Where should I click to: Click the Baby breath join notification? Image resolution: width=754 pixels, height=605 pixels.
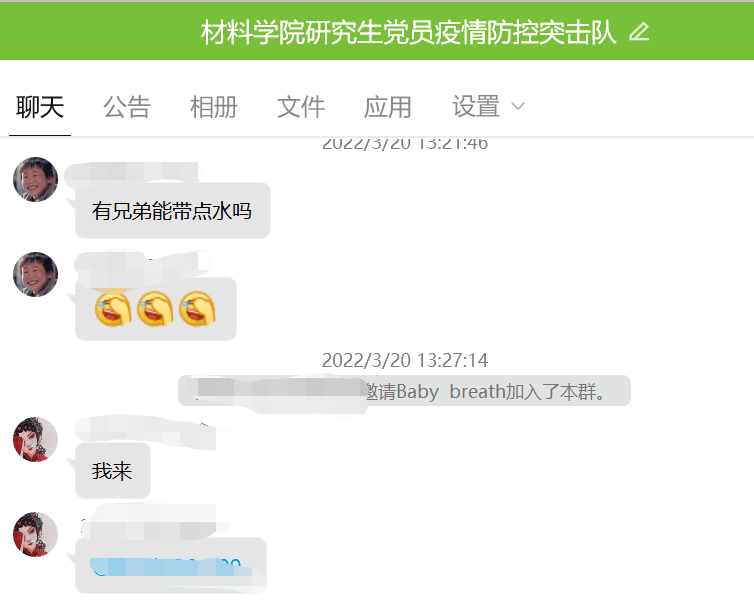pos(404,391)
